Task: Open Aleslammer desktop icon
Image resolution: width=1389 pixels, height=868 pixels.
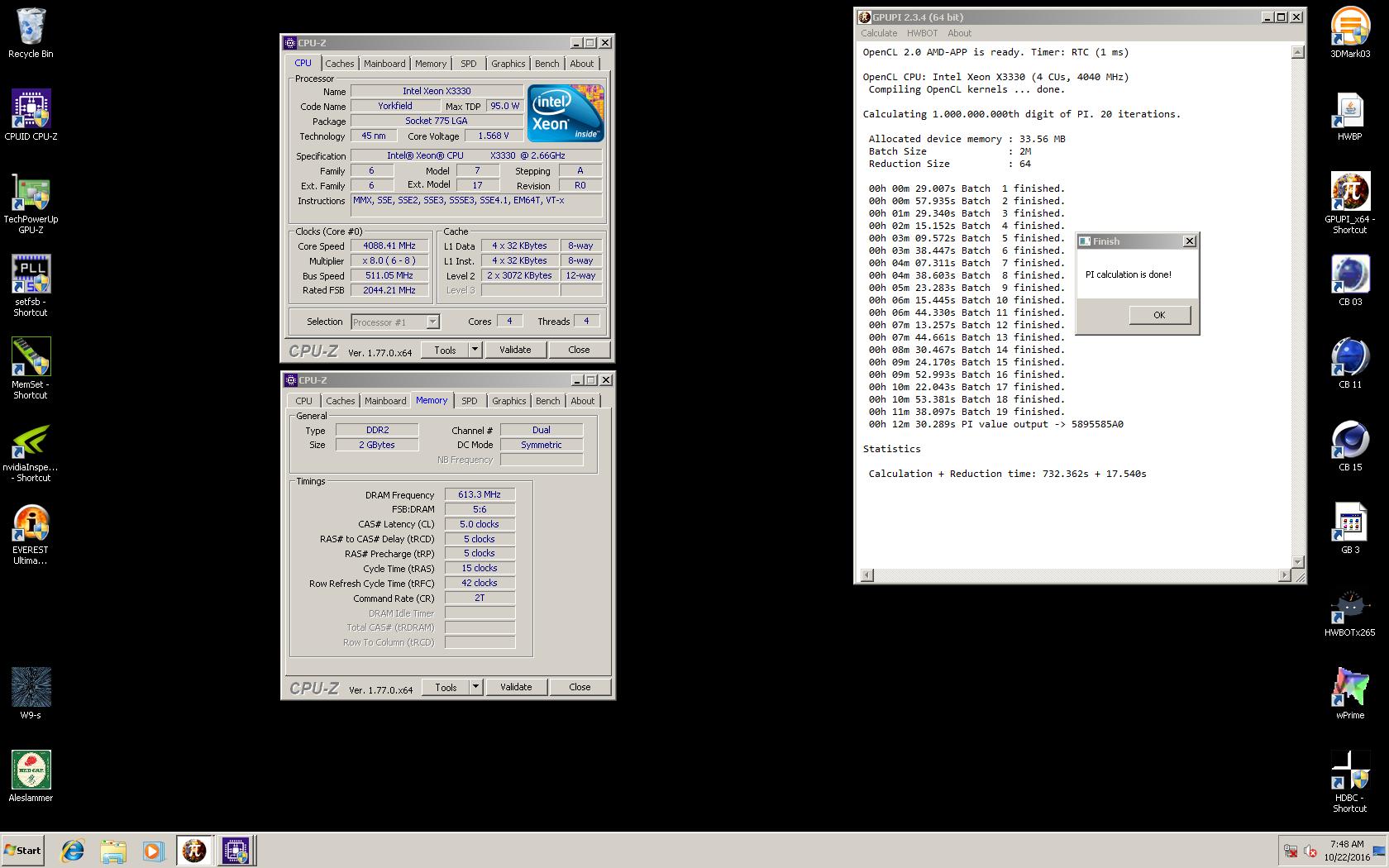Action: click(x=31, y=776)
